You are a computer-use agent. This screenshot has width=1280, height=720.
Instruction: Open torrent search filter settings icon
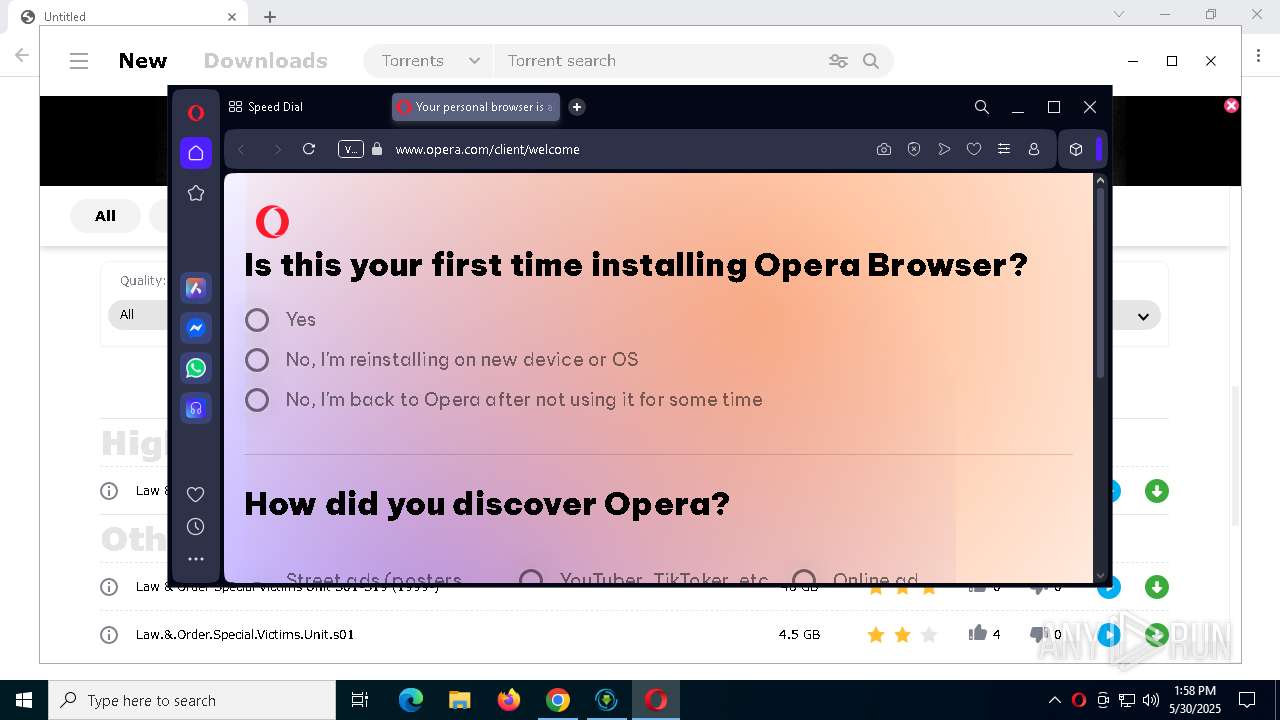(x=838, y=61)
